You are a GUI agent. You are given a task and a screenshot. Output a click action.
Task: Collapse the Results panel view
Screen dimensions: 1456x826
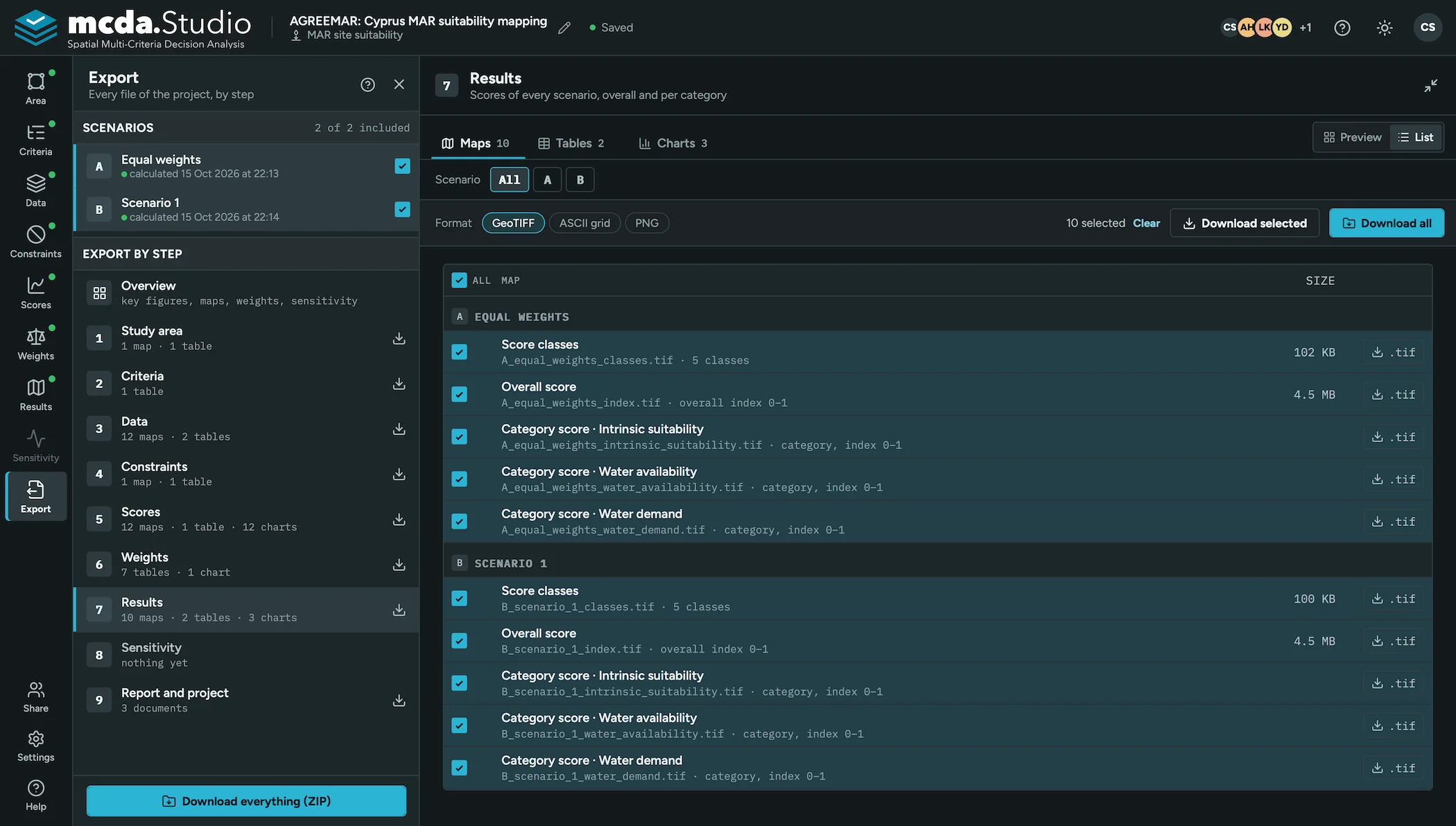click(x=1430, y=86)
